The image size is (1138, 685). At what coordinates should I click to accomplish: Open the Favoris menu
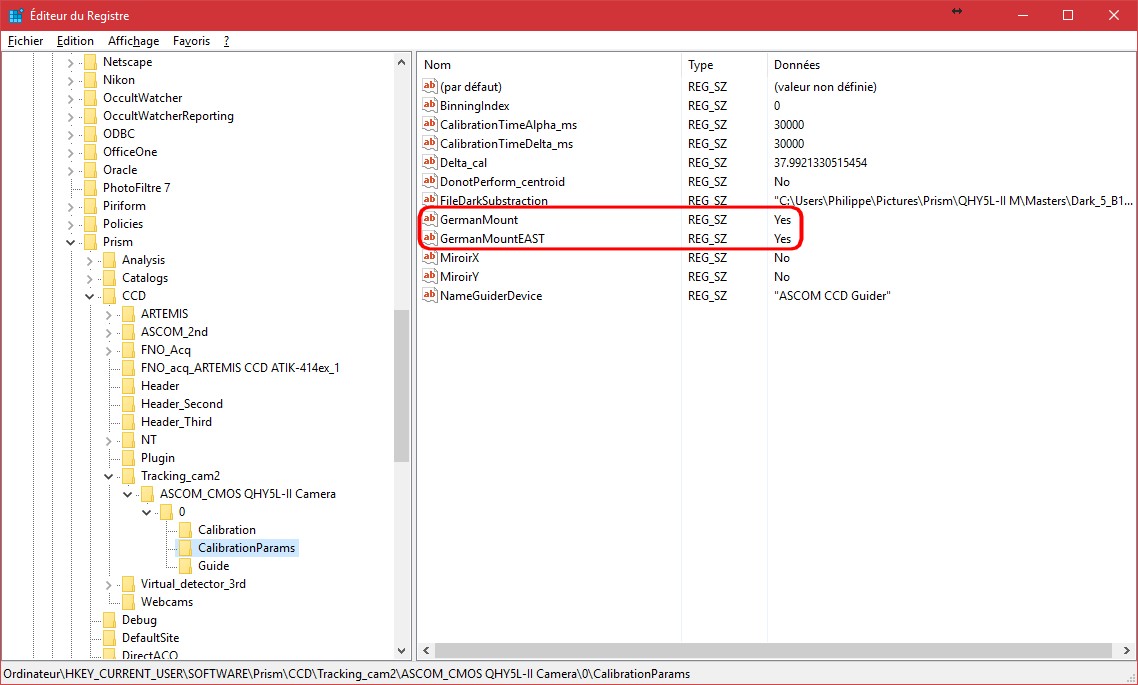[191, 41]
